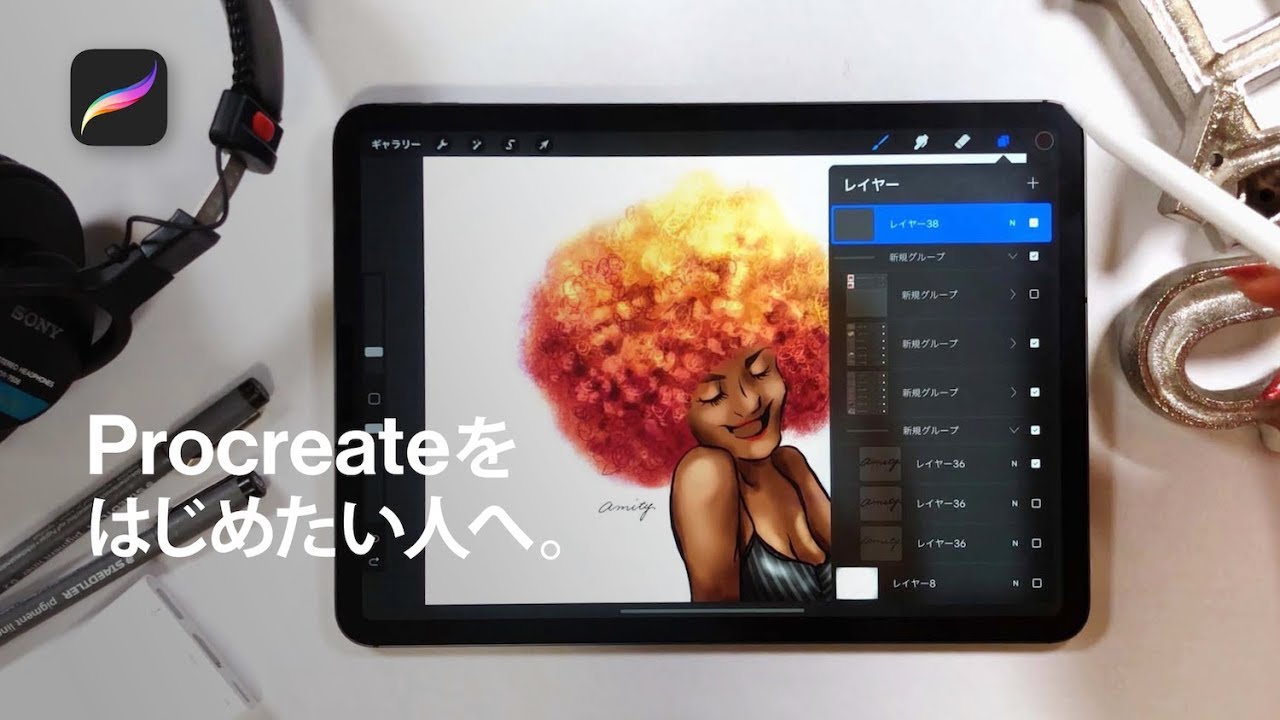Click the Procreate app logo
The width and height of the screenshot is (1280, 720).
click(118, 97)
